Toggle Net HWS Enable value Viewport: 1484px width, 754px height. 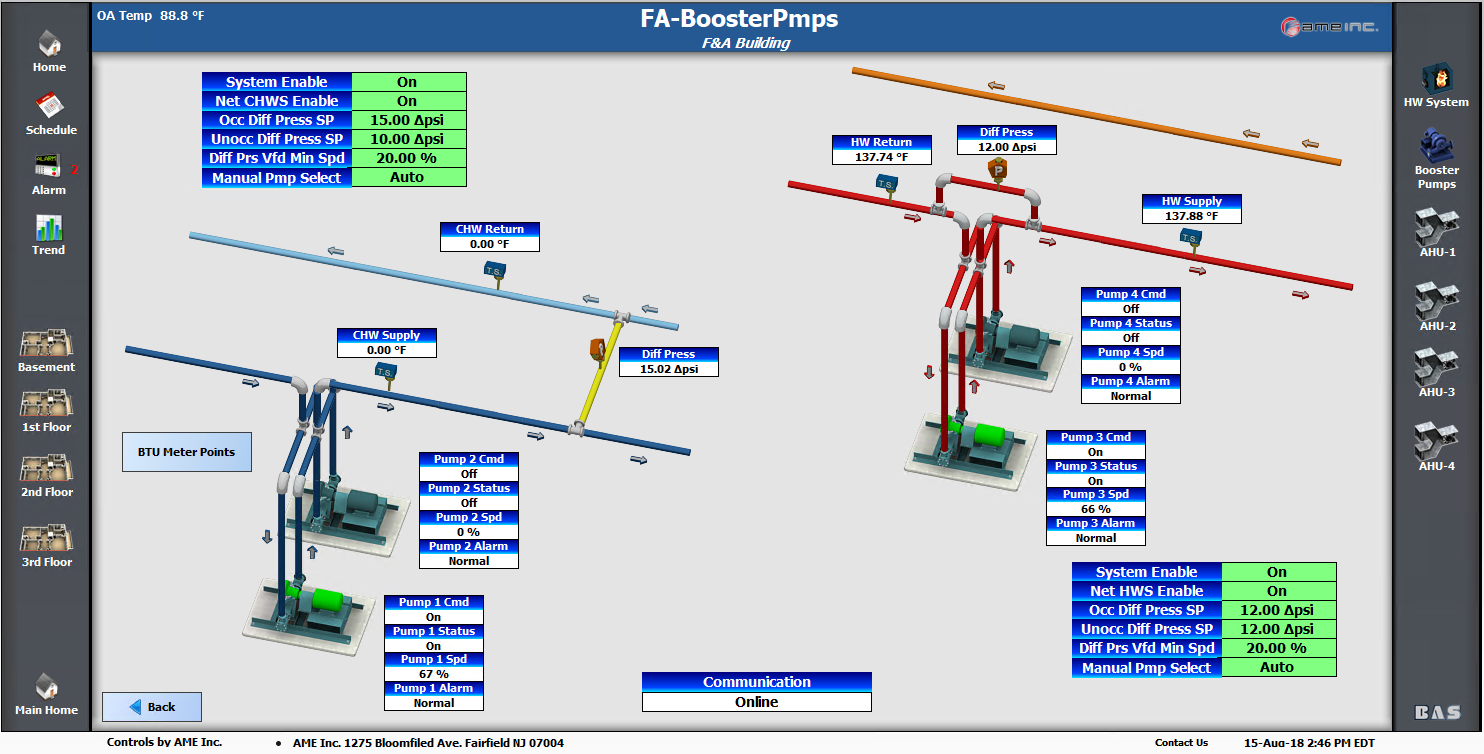1277,591
